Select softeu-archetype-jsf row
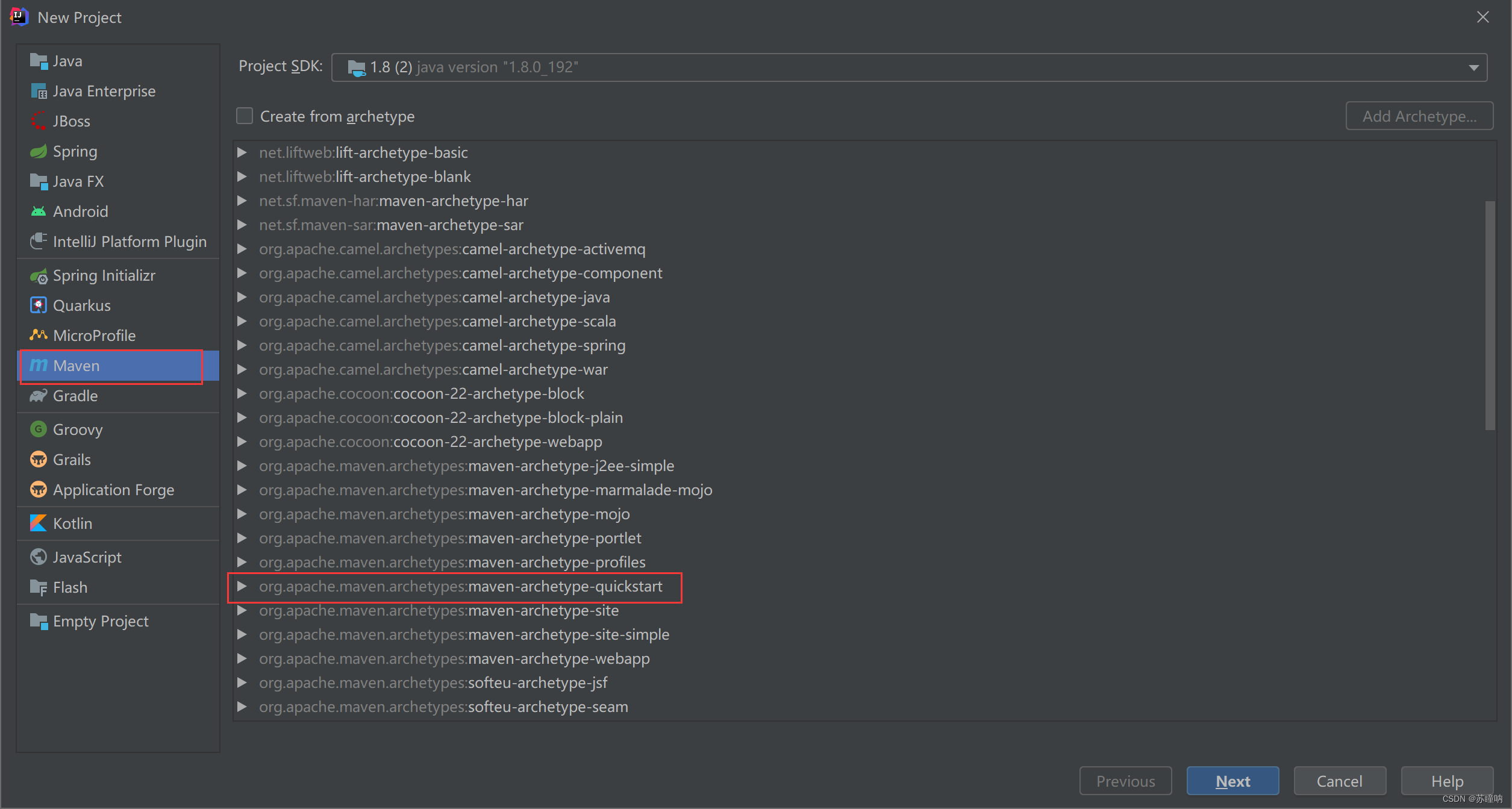Viewport: 1512px width, 809px height. 864,682
